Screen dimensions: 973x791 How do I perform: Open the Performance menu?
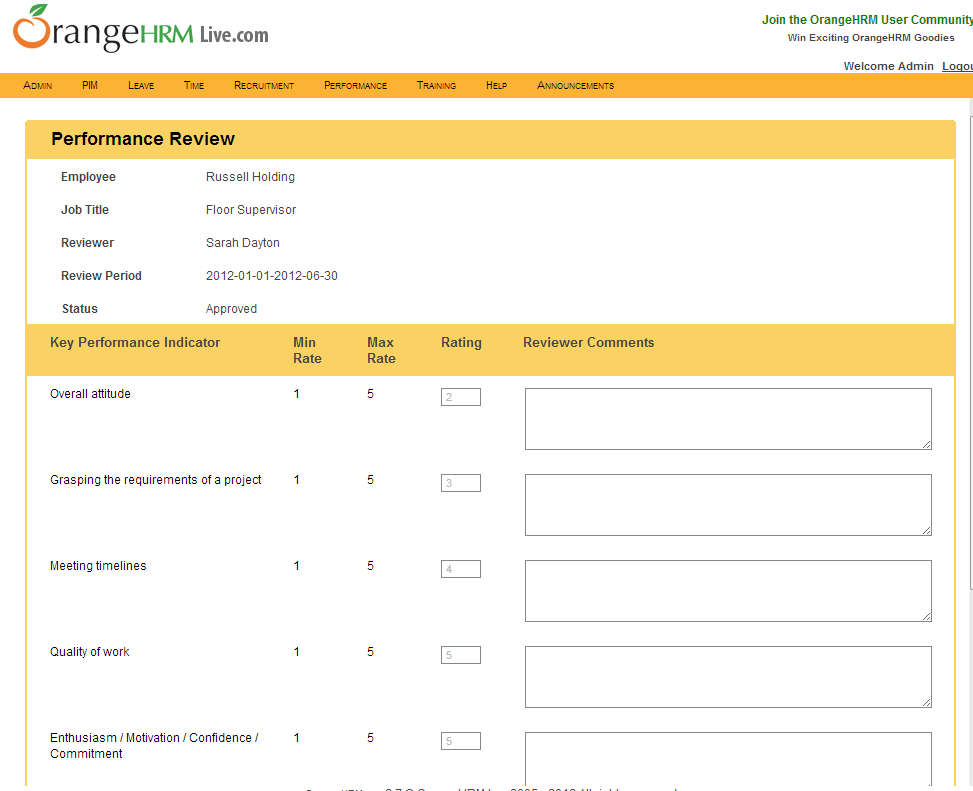click(355, 86)
